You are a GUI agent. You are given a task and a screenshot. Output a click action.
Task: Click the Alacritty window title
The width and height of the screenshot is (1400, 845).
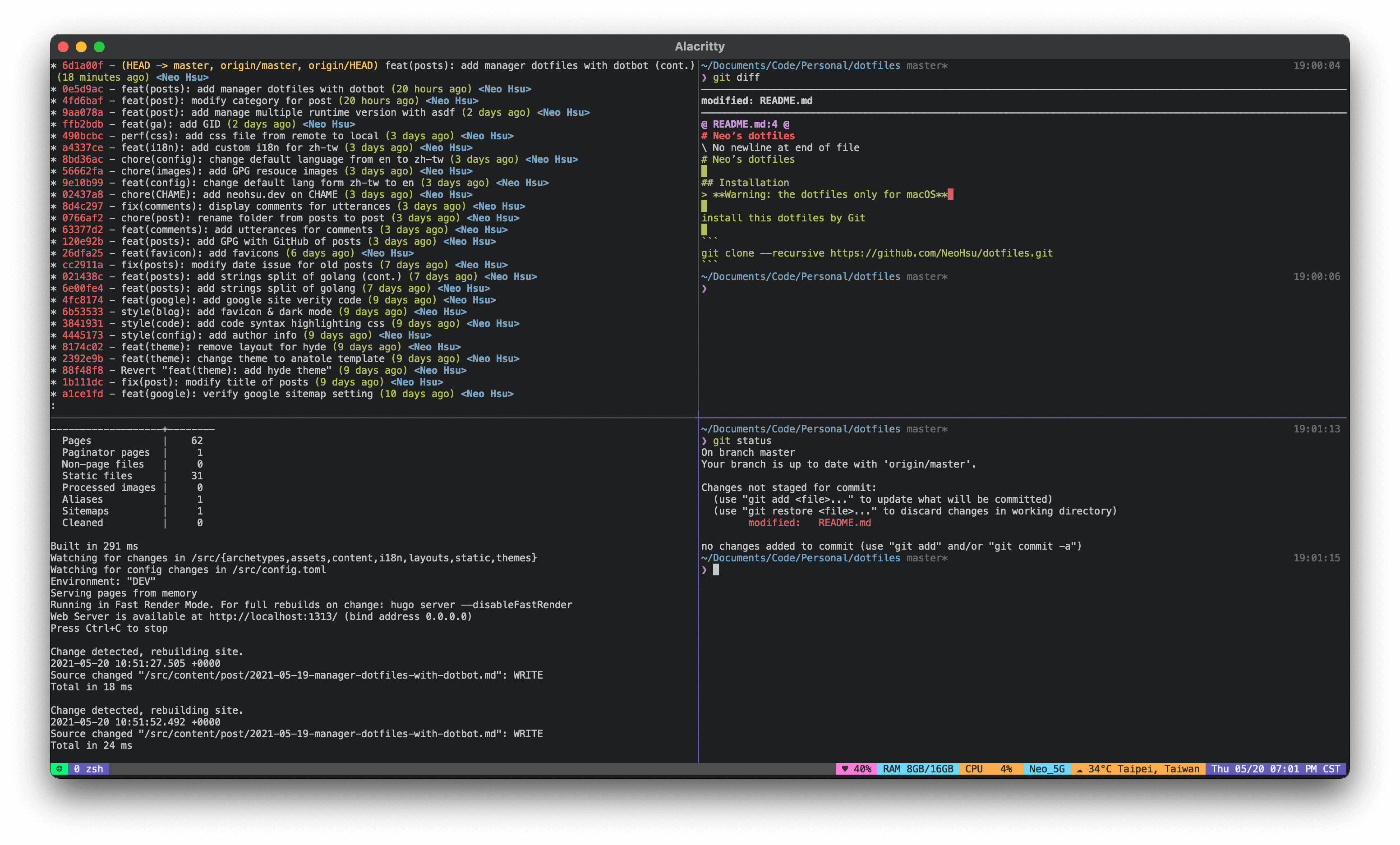click(x=700, y=46)
